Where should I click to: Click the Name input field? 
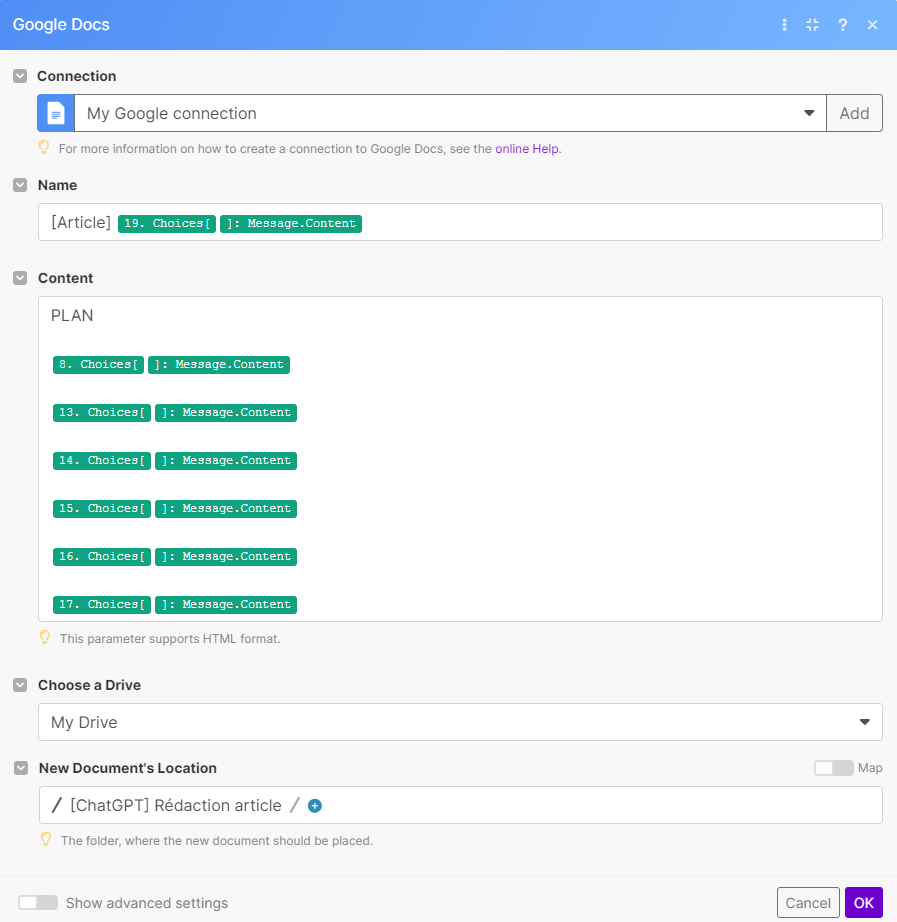460,222
